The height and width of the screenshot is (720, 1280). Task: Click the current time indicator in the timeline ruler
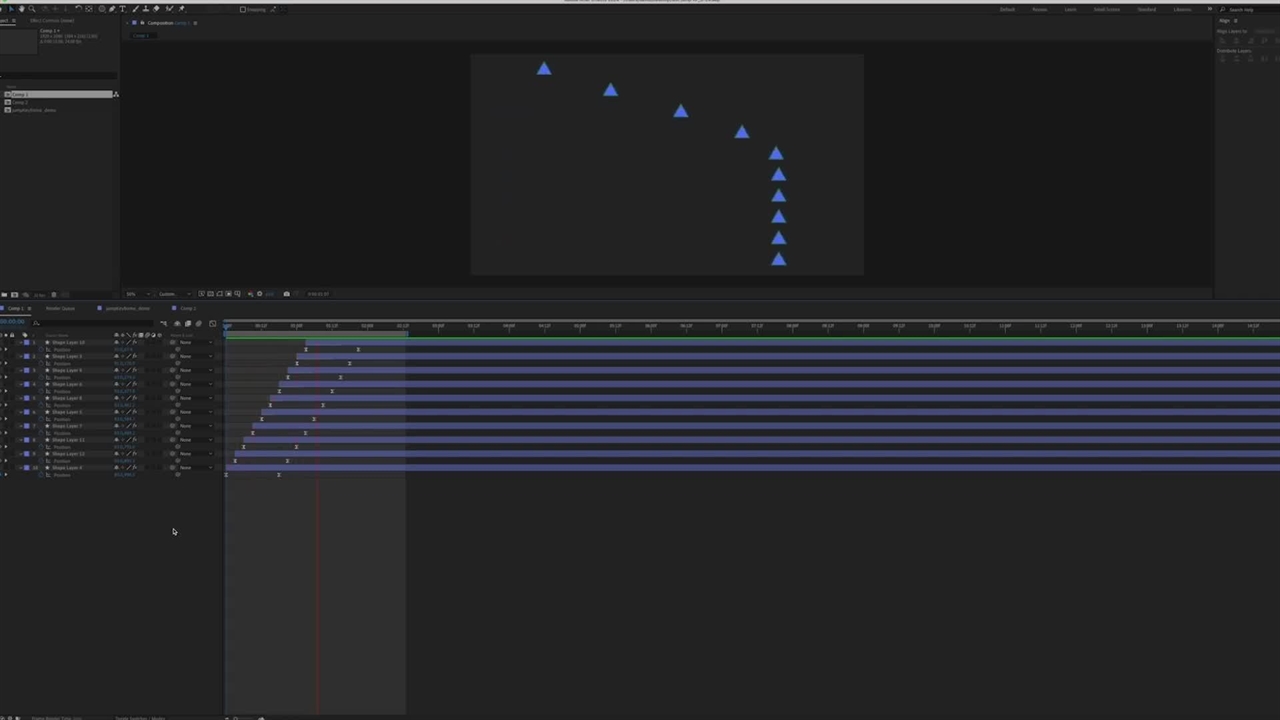click(227, 326)
